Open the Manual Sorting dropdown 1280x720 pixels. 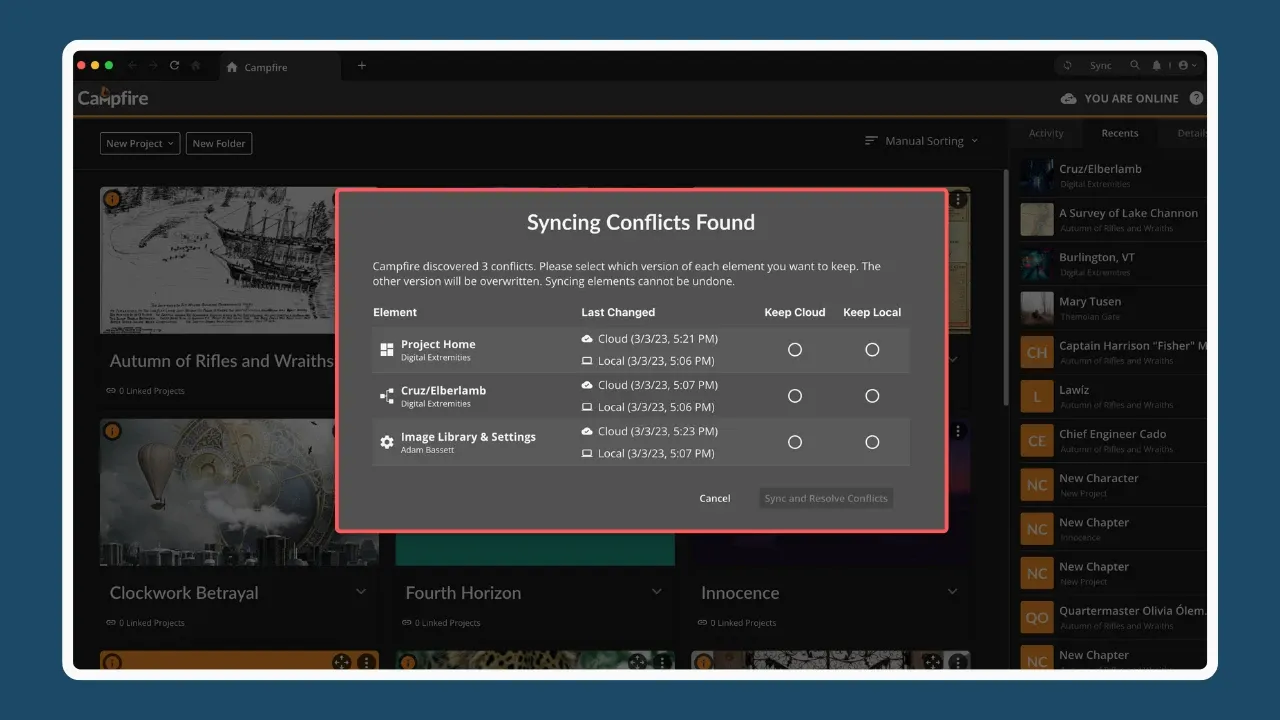922,141
